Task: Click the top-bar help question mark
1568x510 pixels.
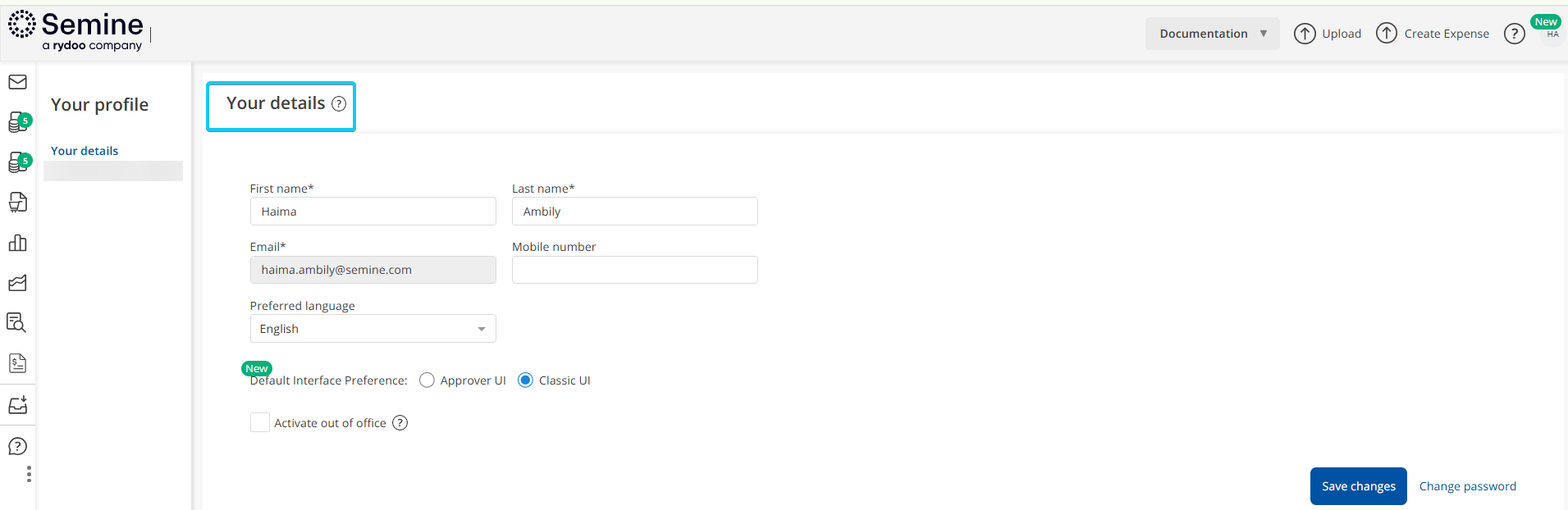Action: pyautogui.click(x=1514, y=34)
